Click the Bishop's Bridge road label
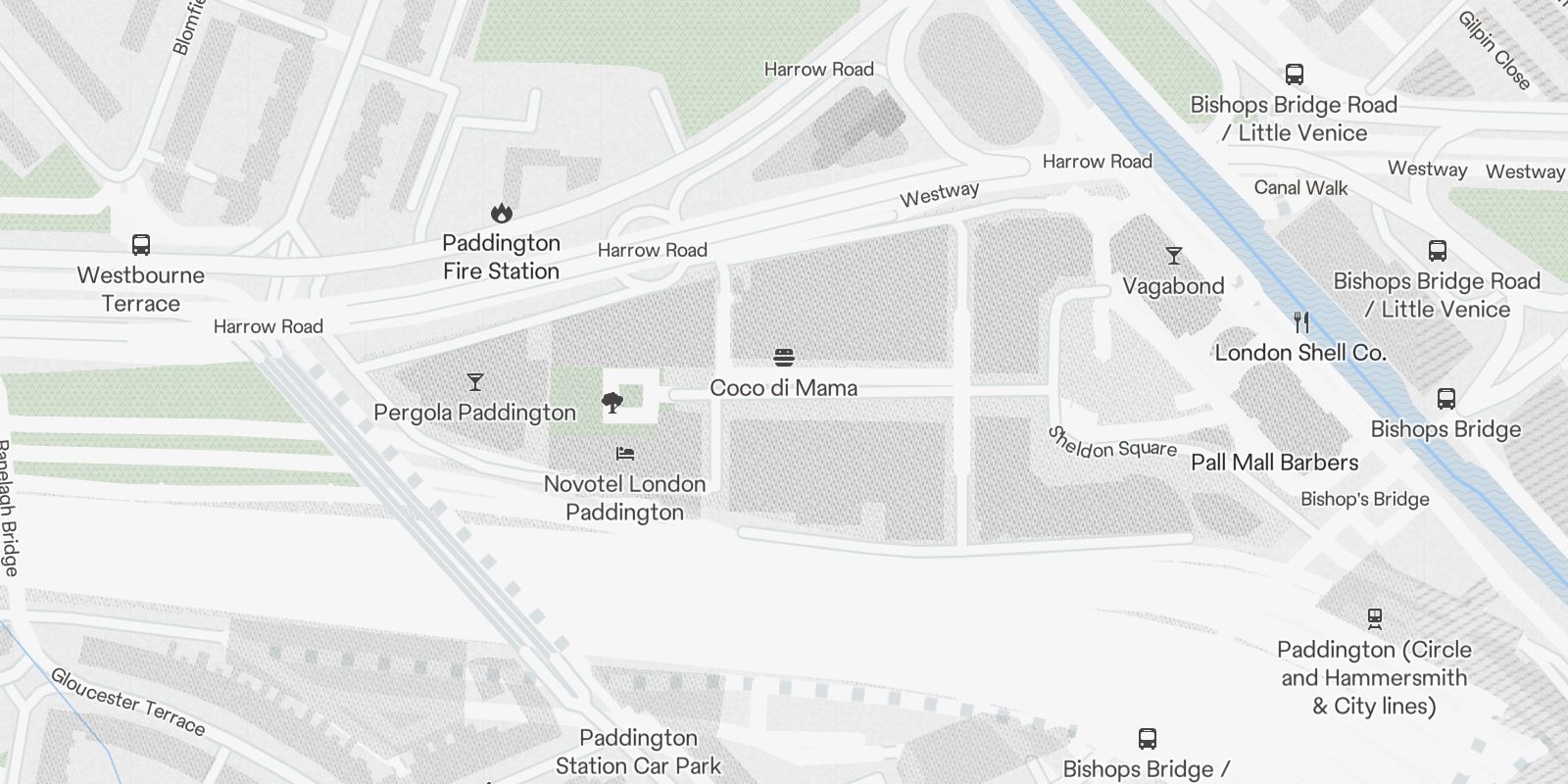The width and height of the screenshot is (1568, 784). click(x=1364, y=499)
